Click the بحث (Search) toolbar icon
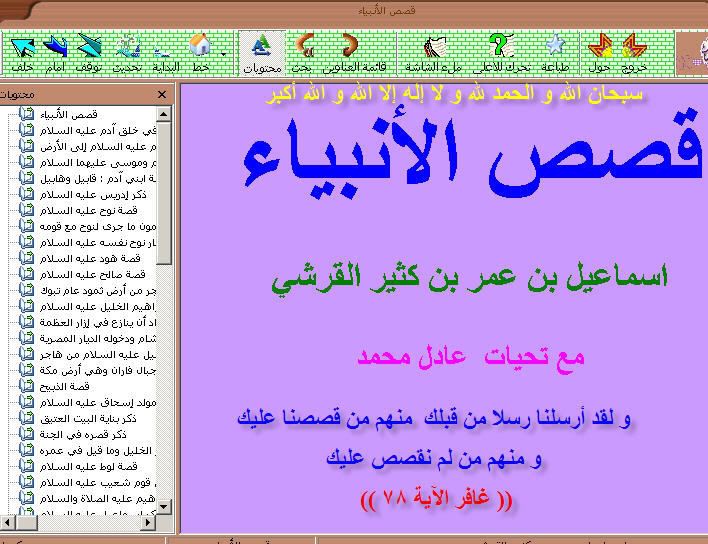 (x=304, y=50)
